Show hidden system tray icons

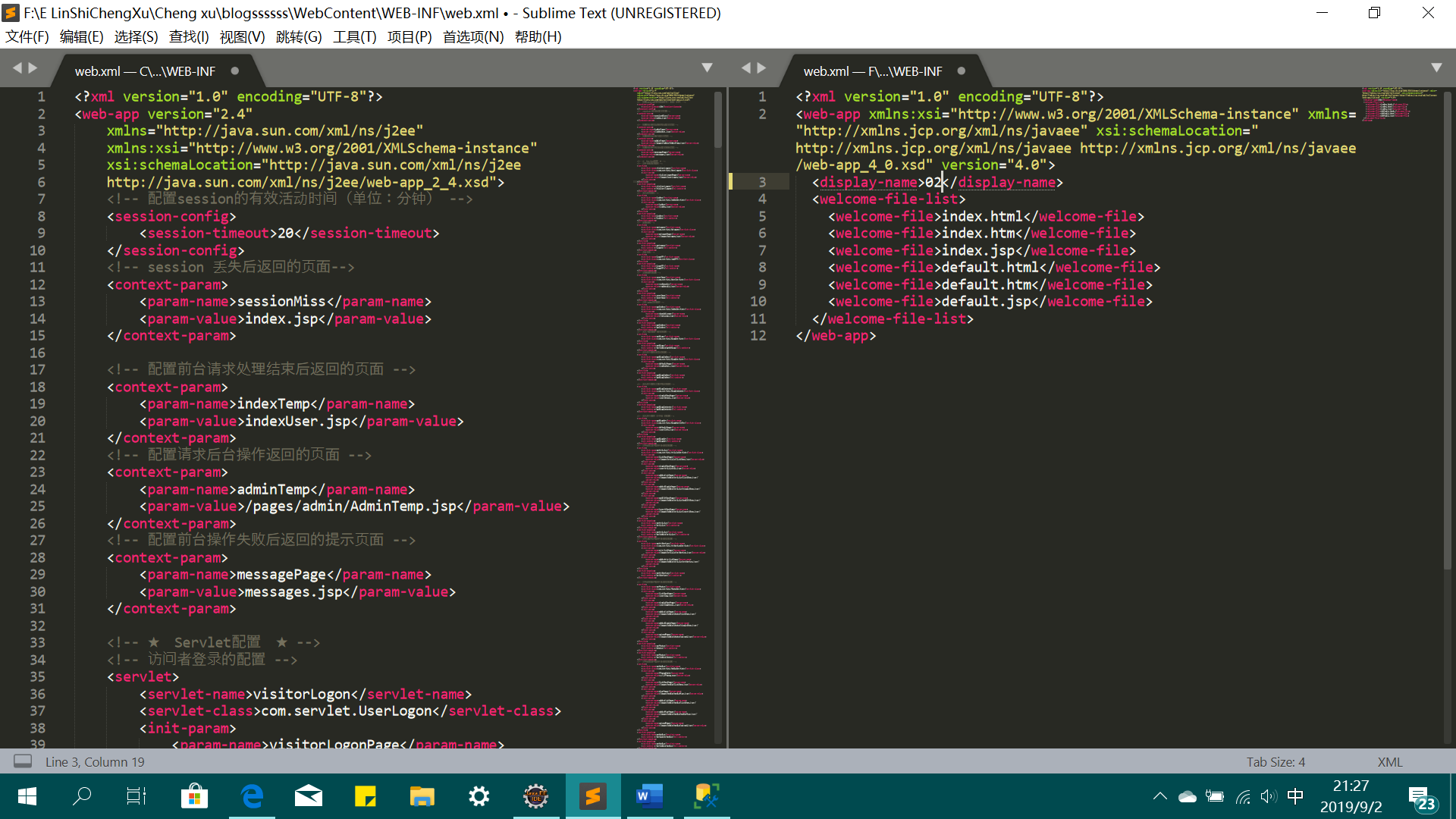pos(1159,796)
